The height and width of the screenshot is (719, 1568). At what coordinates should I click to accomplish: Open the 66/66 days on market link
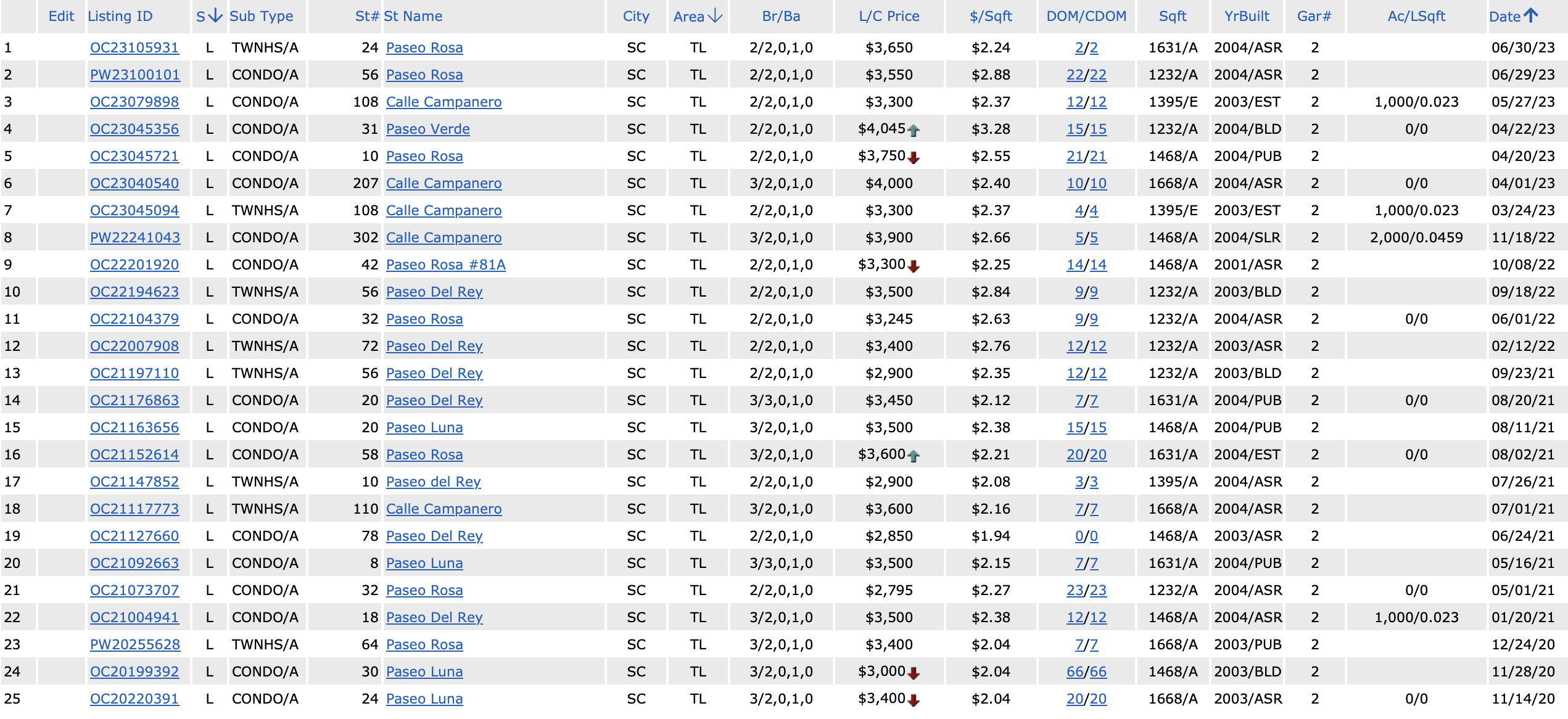click(x=1086, y=672)
